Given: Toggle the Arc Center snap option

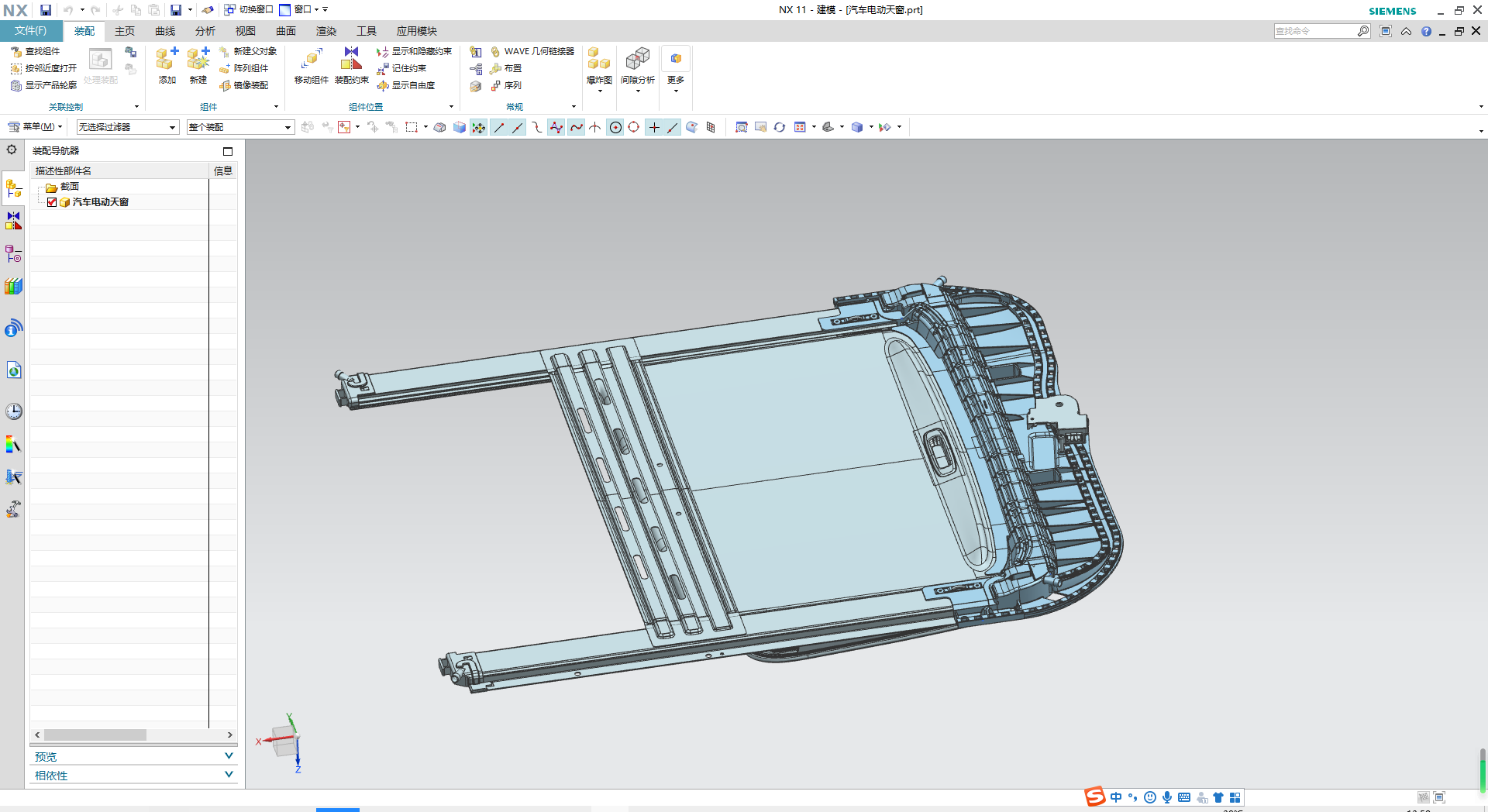Looking at the screenshot, I should coord(615,127).
